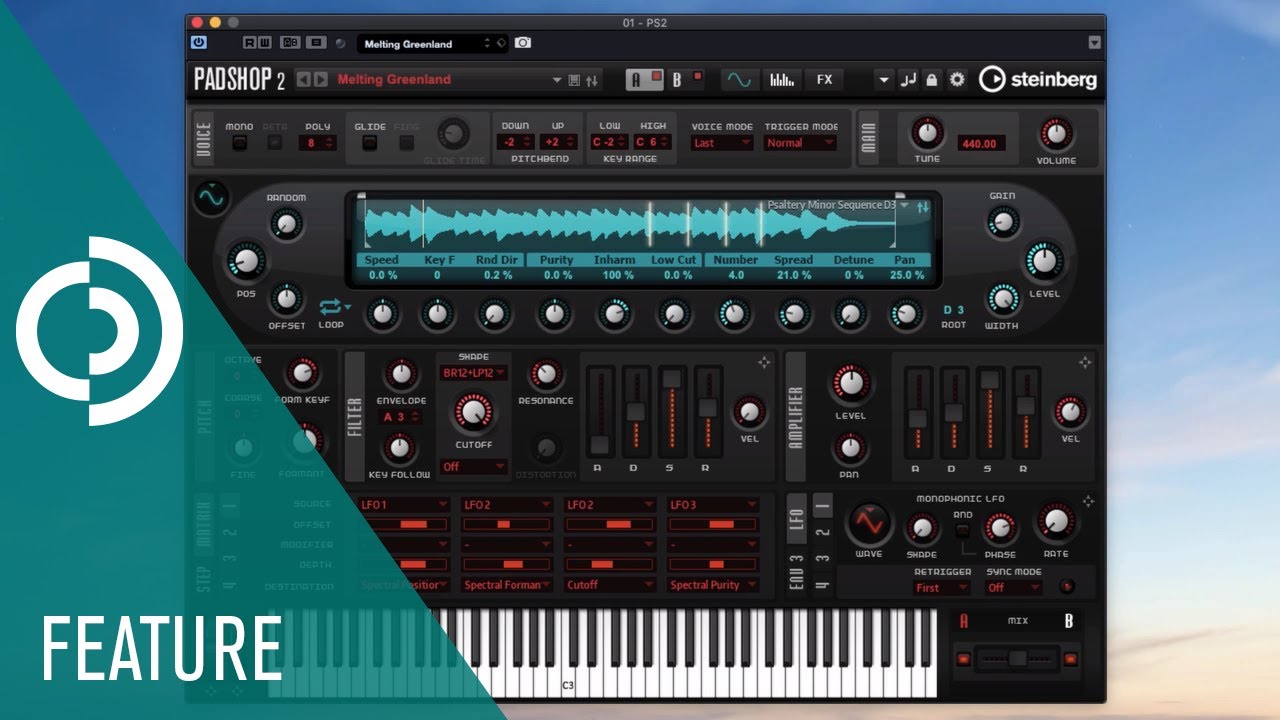Toggle the plug-in power bypass button
The height and width of the screenshot is (720, 1280).
pos(198,43)
